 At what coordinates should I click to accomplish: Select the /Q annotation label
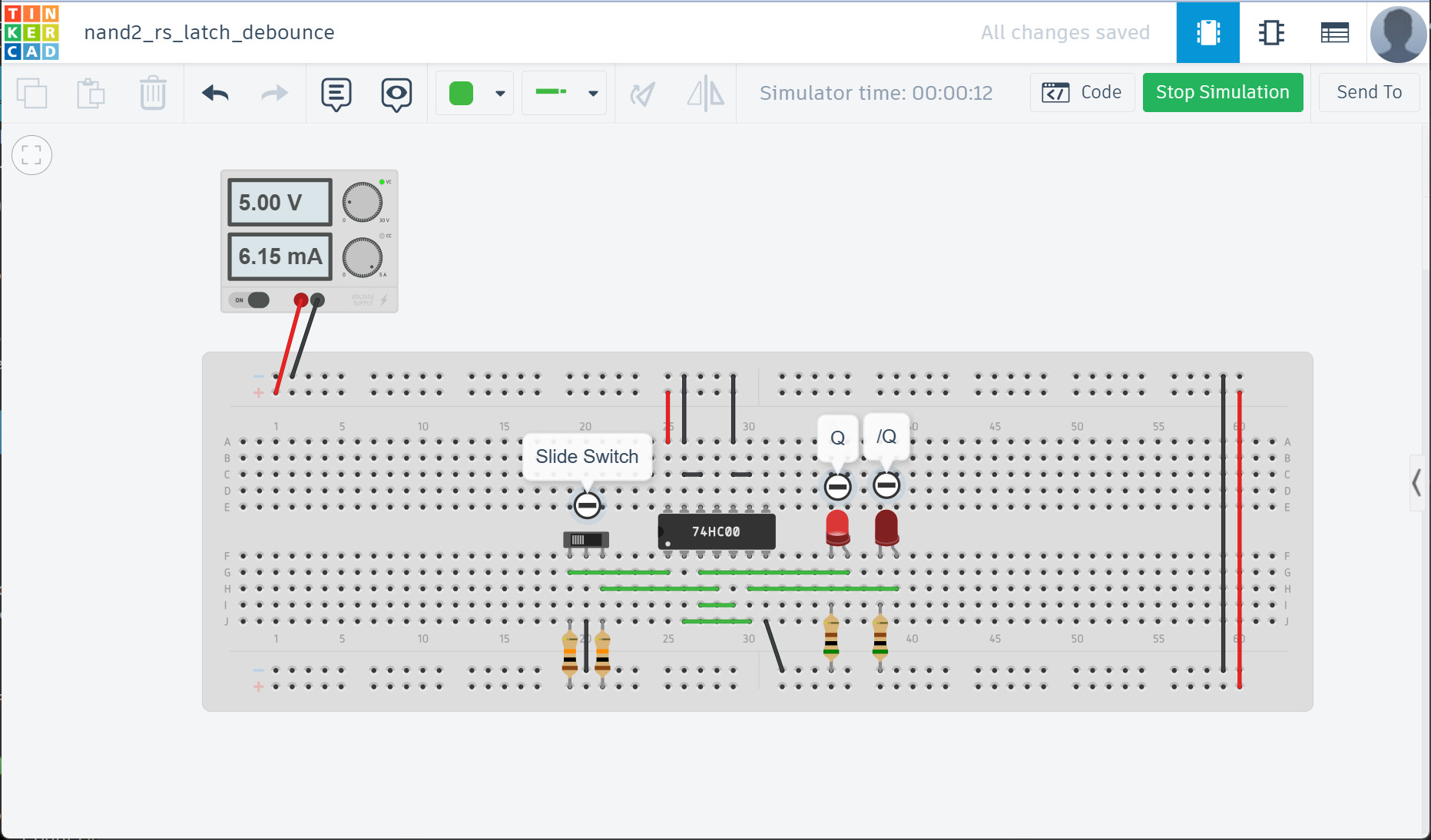886,437
